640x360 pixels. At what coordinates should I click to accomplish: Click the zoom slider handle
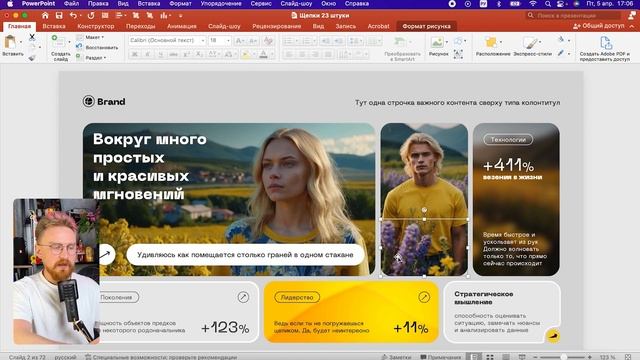click(x=563, y=357)
